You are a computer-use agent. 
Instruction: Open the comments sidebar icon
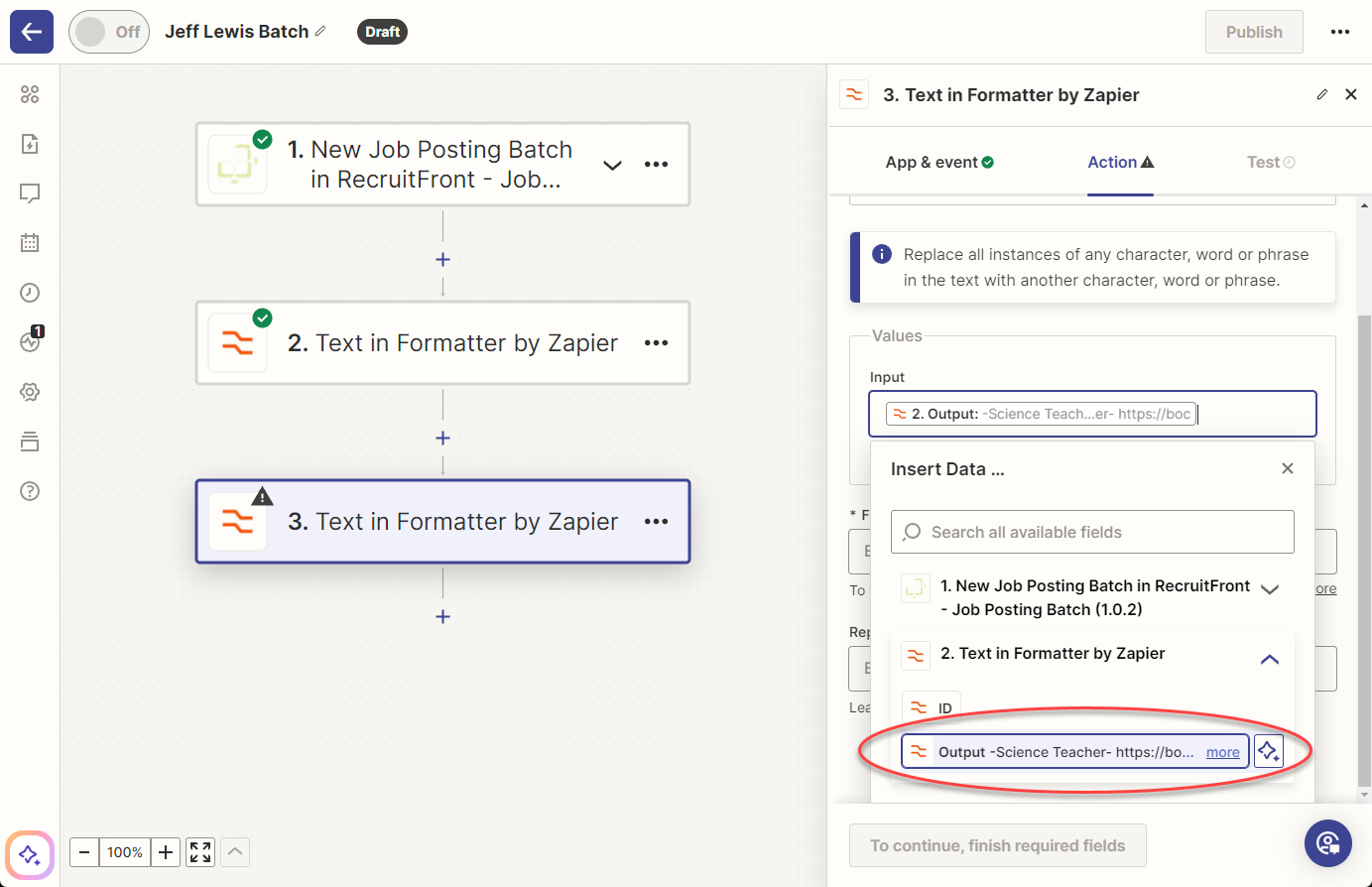30,193
